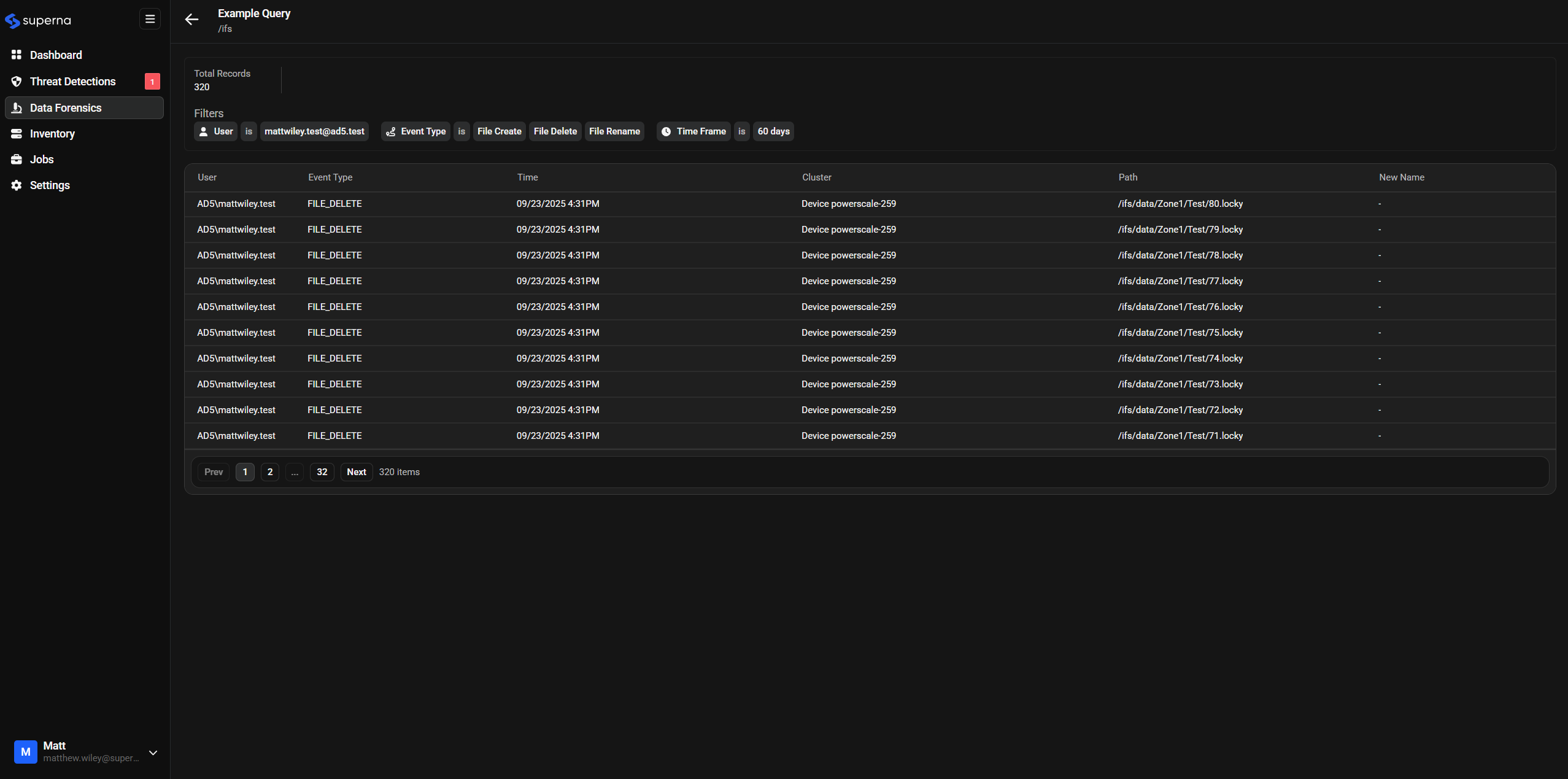Click the File Create filter chip
The image size is (1568, 779).
pos(500,131)
